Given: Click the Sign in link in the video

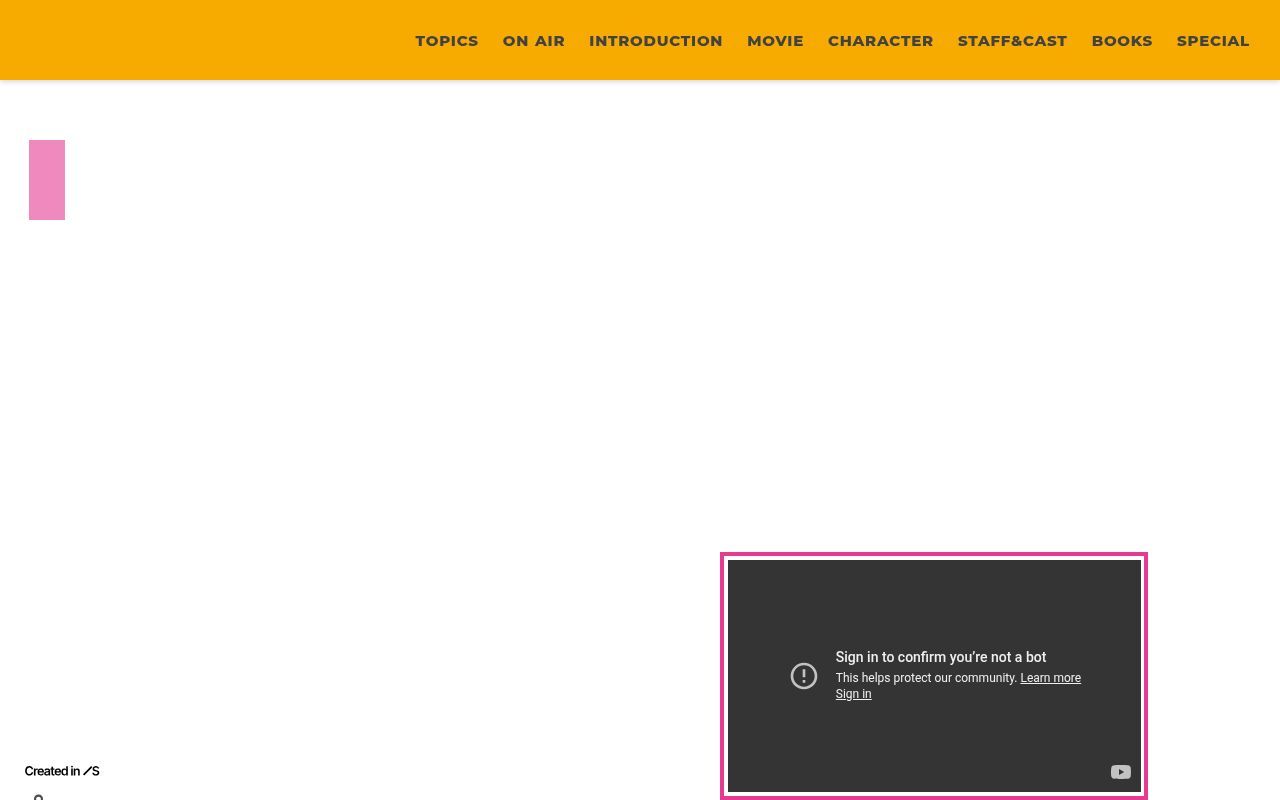Looking at the screenshot, I should [x=853, y=694].
